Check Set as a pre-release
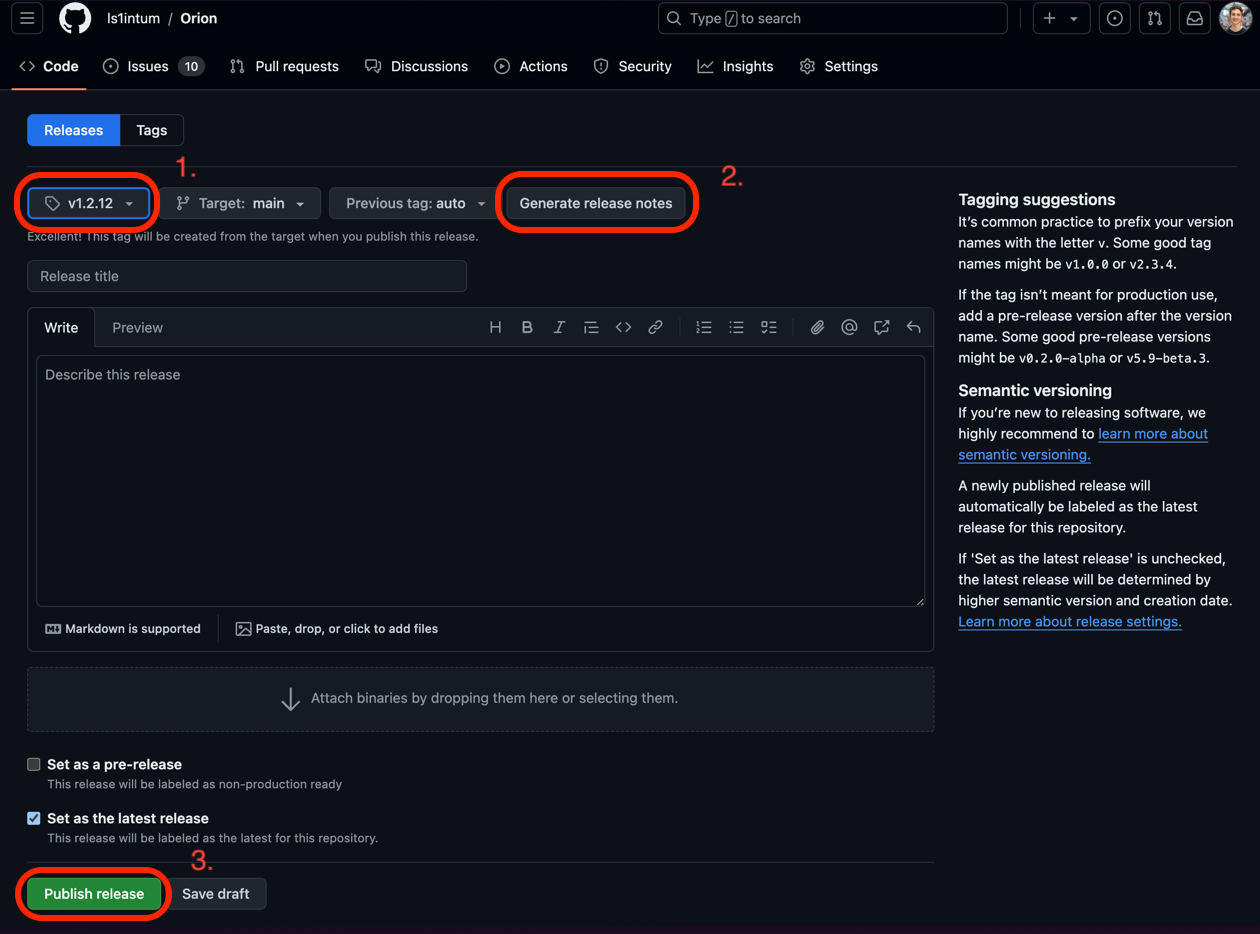 click(x=33, y=764)
